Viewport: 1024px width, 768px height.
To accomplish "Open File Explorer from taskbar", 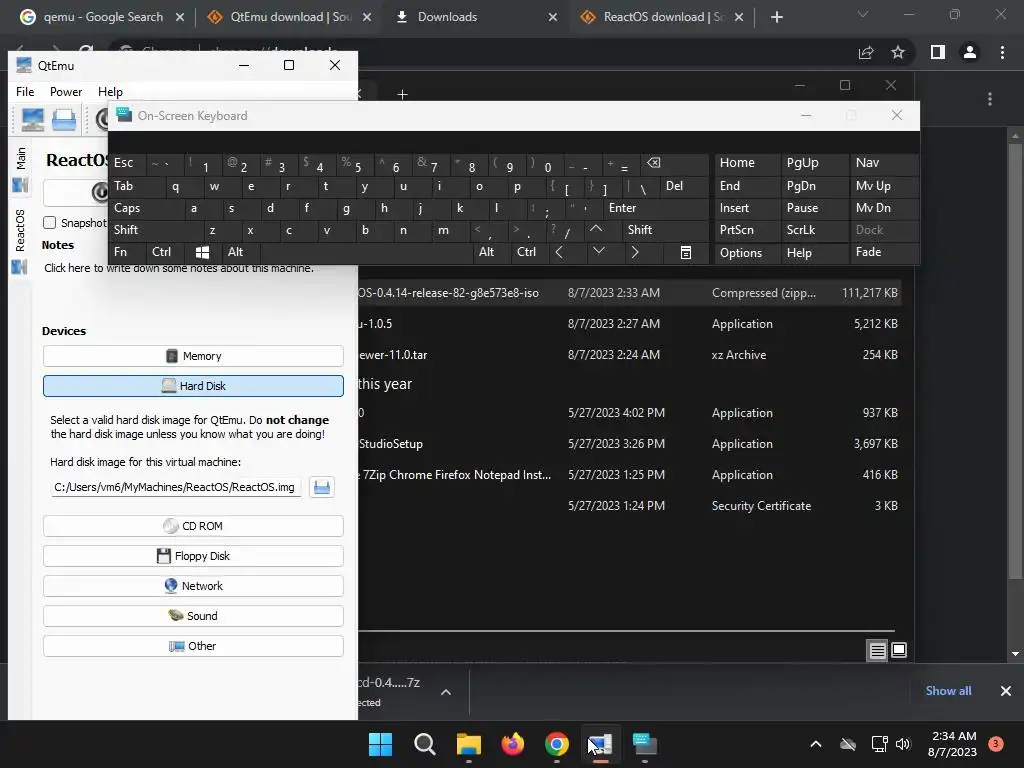I will (x=468, y=744).
